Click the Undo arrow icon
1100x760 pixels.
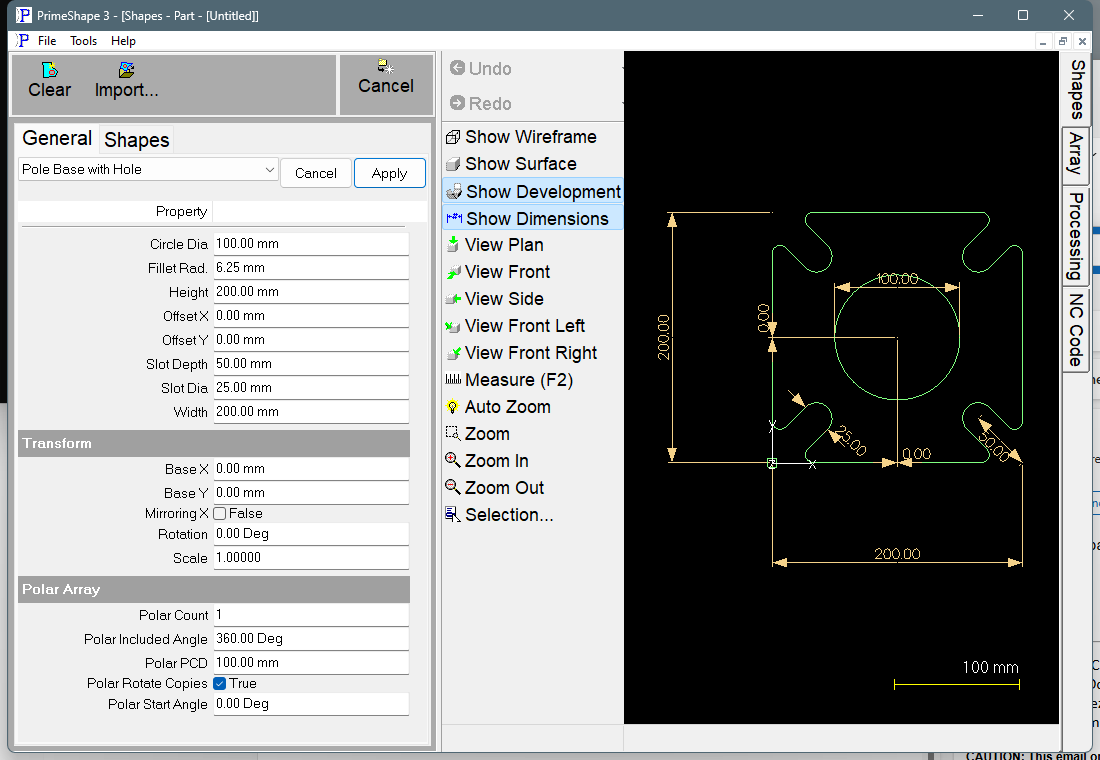click(457, 68)
